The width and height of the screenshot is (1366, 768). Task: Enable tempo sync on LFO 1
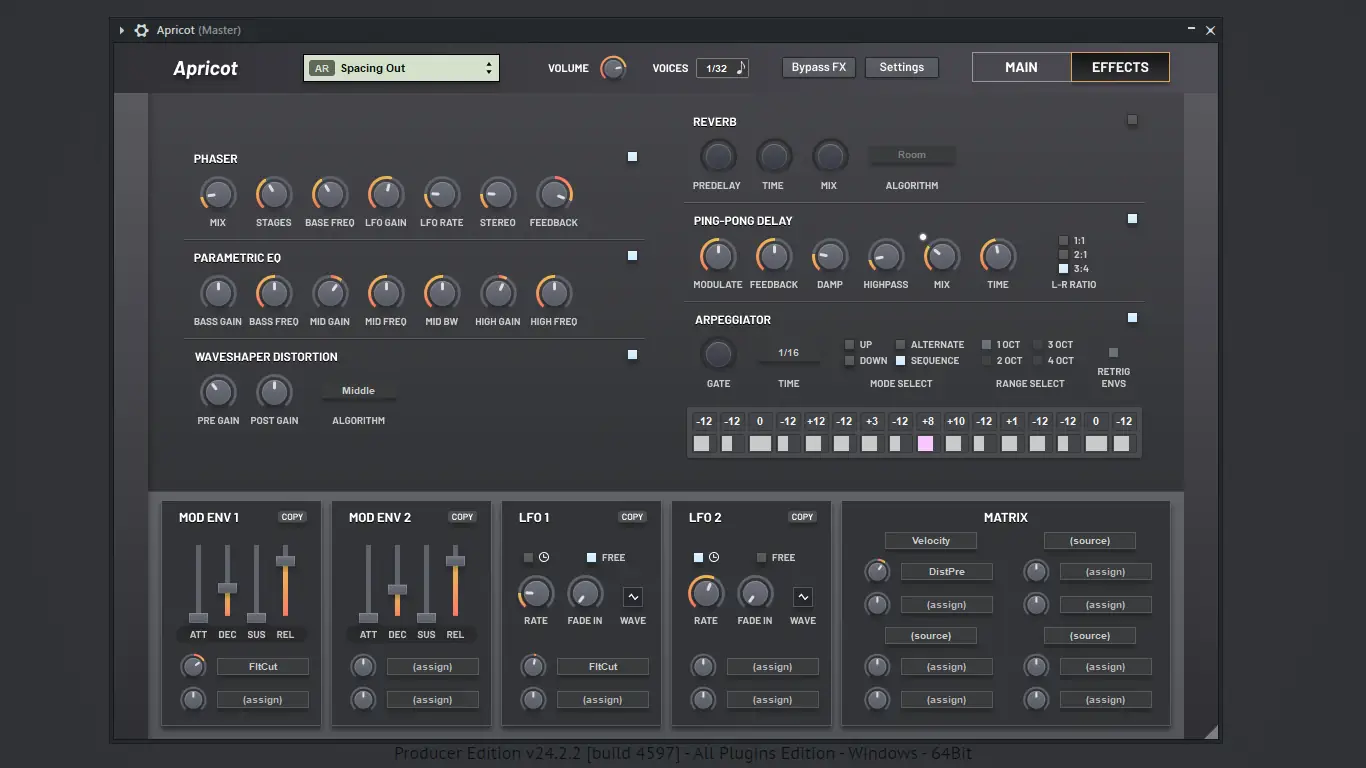528,558
